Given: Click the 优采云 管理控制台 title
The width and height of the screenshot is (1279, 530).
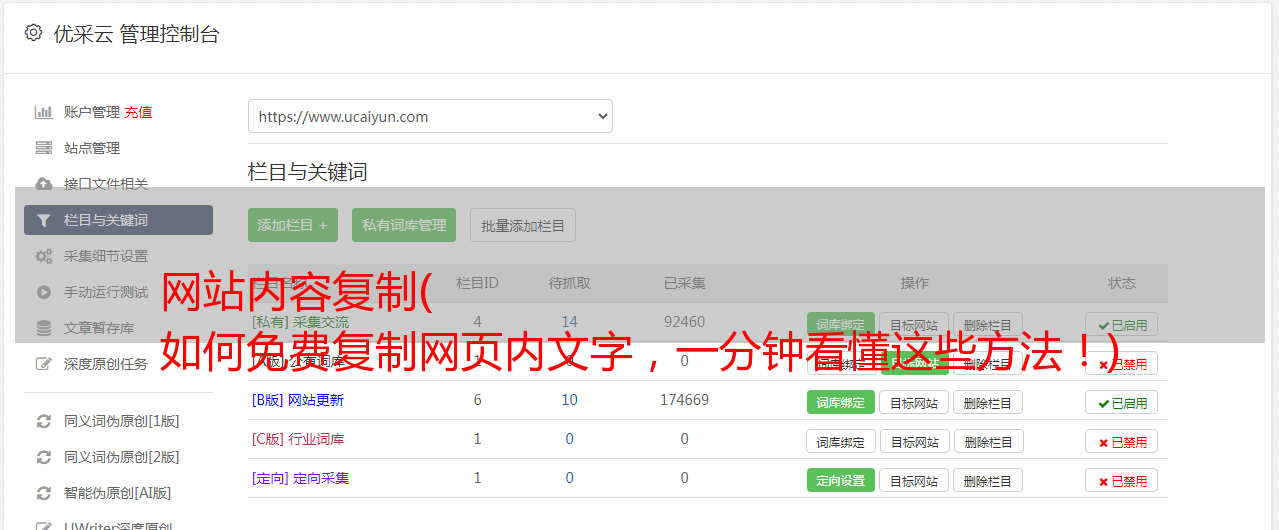Looking at the screenshot, I should pyautogui.click(x=136, y=34).
